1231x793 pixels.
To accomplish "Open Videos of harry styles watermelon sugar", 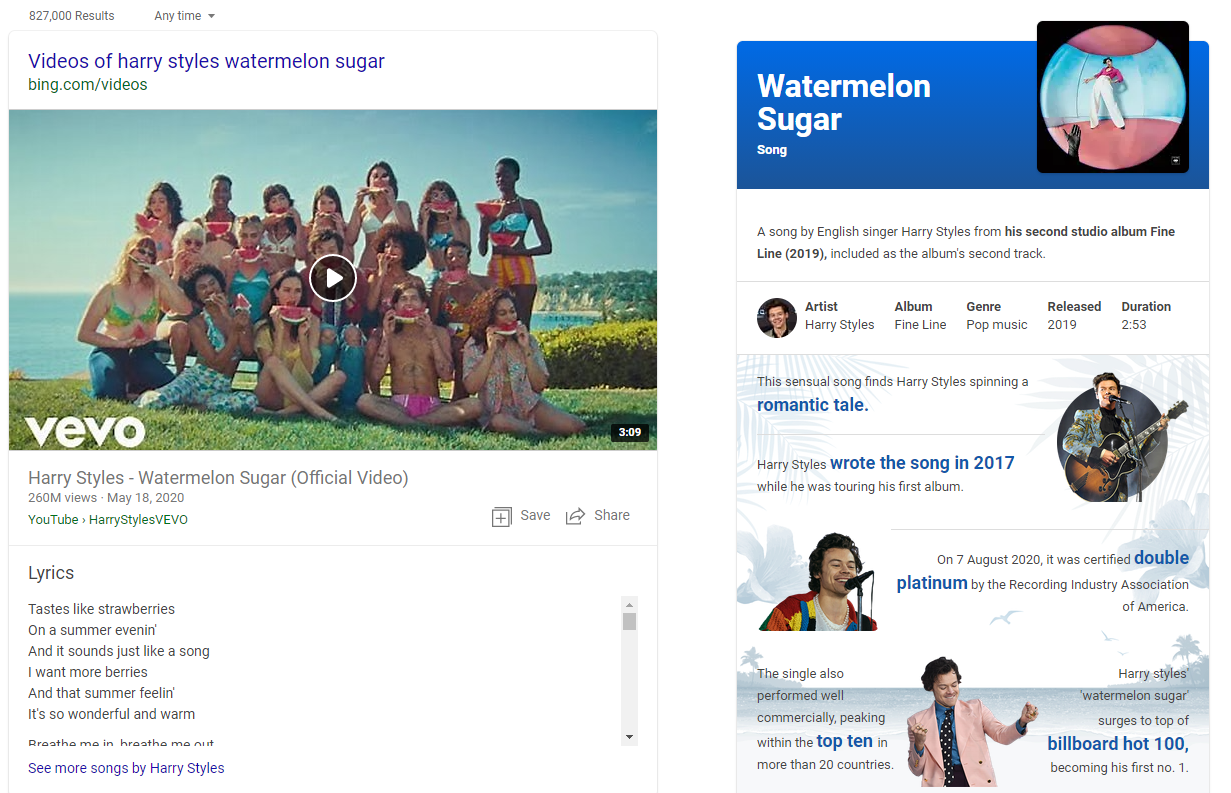I will click(206, 61).
